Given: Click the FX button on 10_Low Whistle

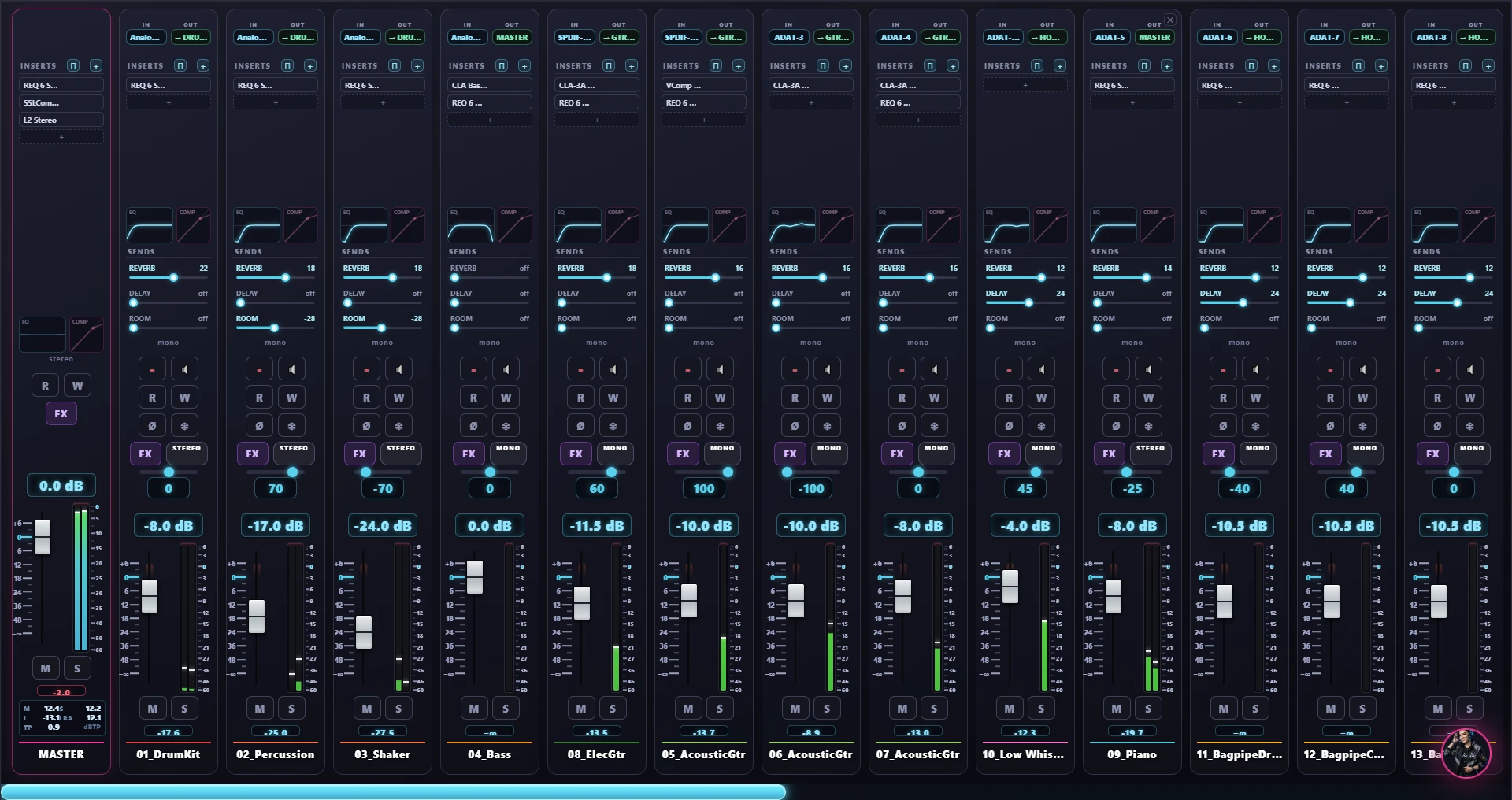Looking at the screenshot, I should pos(1004,454).
